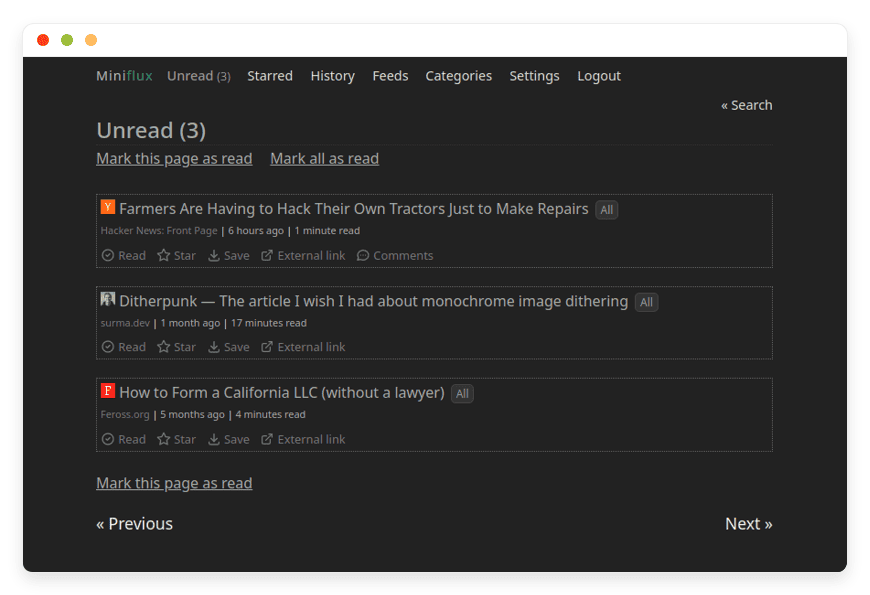Mark the Farmers tractors entry as Read
870x595 pixels.
pos(124,255)
